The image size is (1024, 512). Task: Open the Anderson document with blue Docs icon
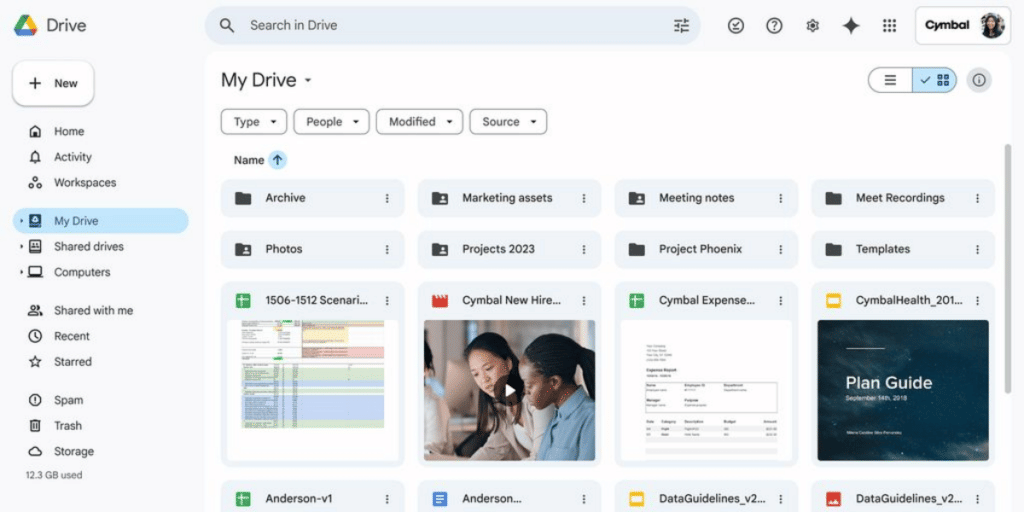pyautogui.click(x=509, y=499)
